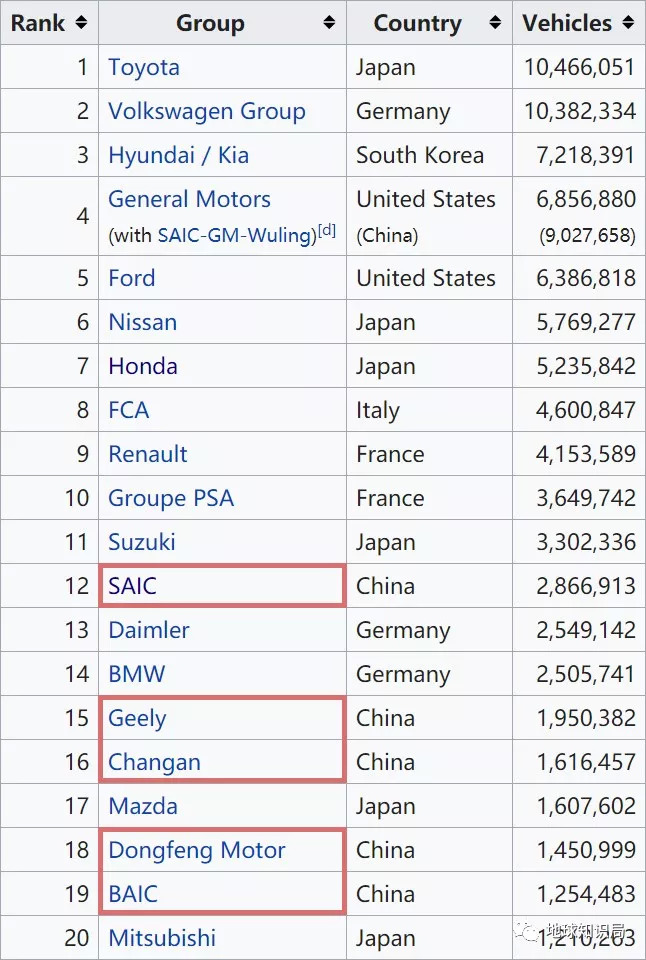The width and height of the screenshot is (646, 960).
Task: Visit the Changan link
Action: tap(154, 762)
